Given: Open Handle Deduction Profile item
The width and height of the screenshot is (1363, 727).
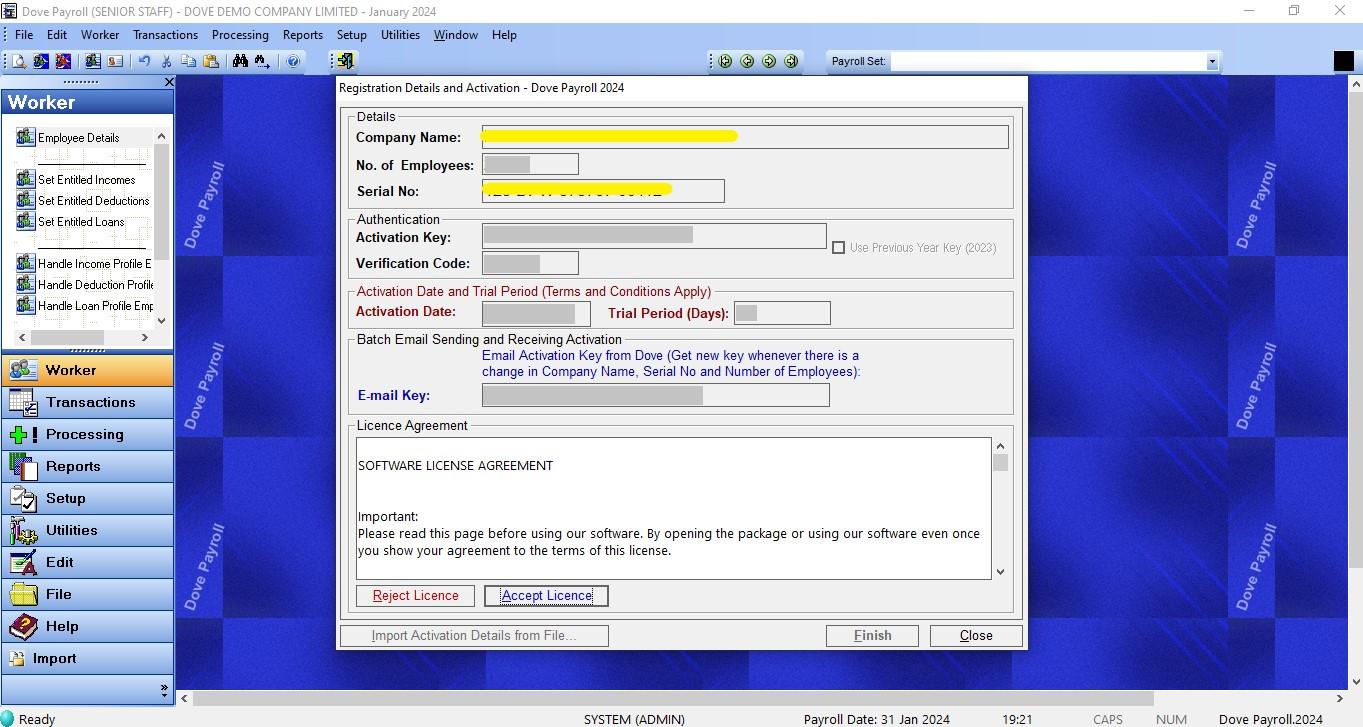Looking at the screenshot, I should pyautogui.click(x=84, y=284).
